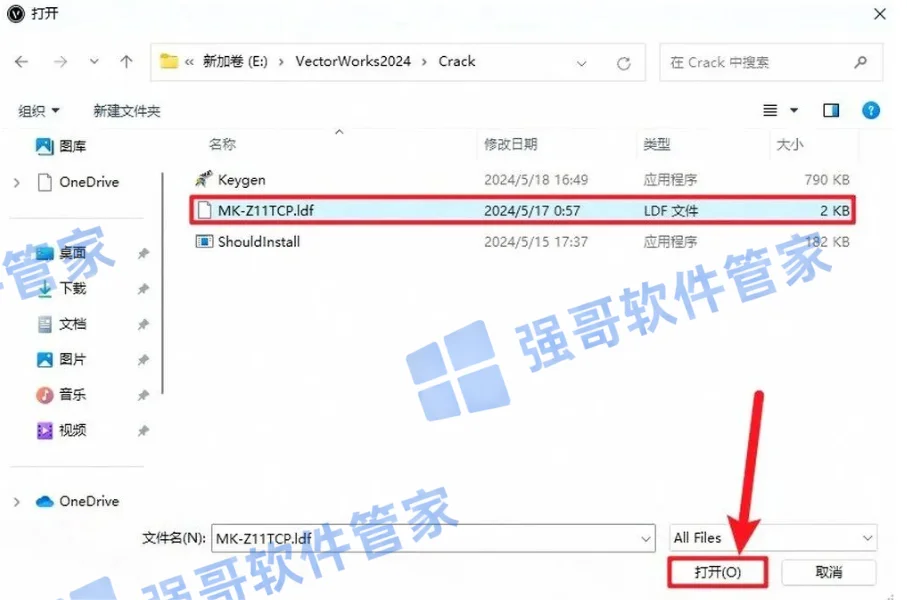The image size is (907, 600).
Task: Open the All Files type dropdown
Action: point(773,538)
